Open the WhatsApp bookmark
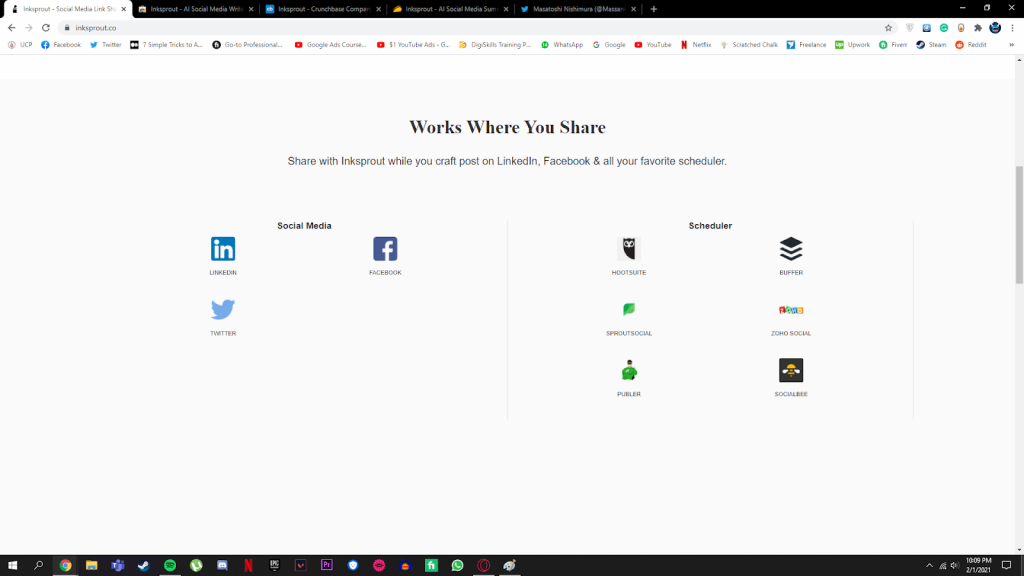The image size is (1024, 576). (562, 45)
